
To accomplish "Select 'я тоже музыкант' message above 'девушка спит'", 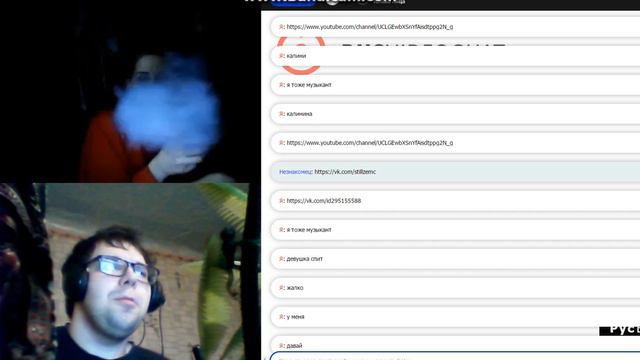I will coord(455,230).
